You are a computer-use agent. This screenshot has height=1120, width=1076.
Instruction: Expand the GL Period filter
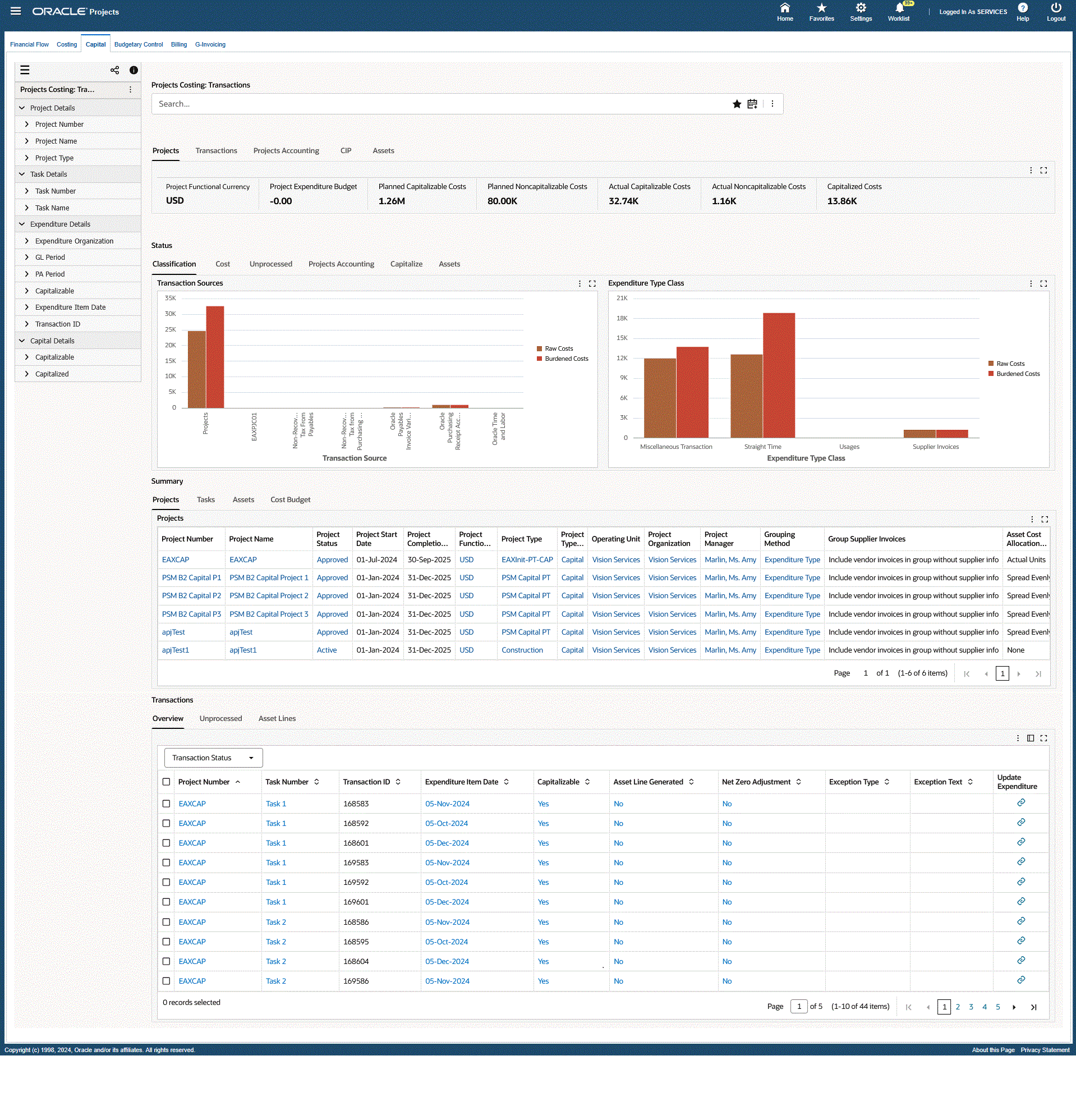click(26, 257)
